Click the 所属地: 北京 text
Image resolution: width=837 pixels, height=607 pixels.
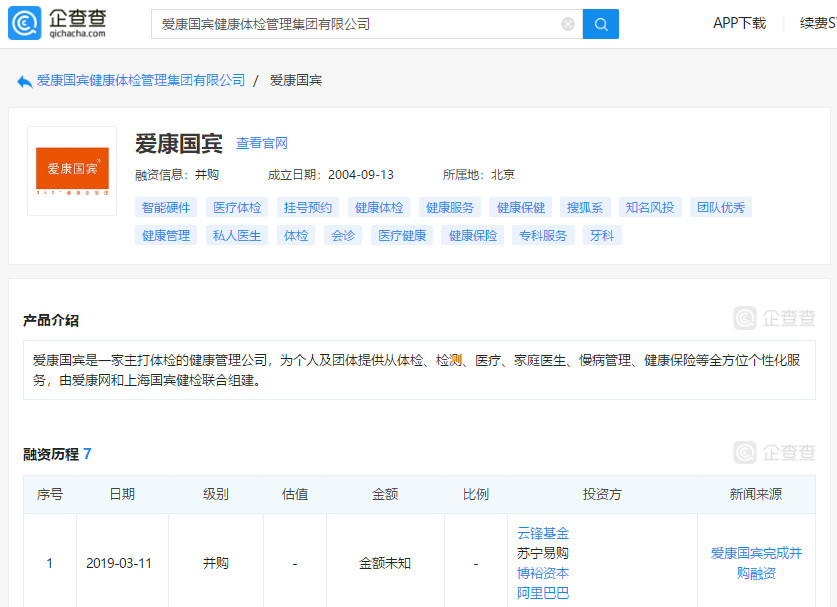(x=479, y=175)
